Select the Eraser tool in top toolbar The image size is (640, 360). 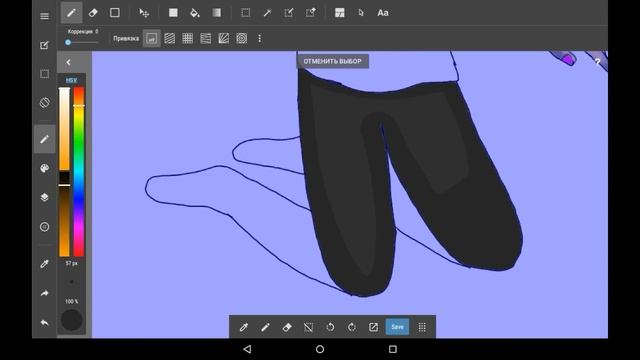(93, 13)
